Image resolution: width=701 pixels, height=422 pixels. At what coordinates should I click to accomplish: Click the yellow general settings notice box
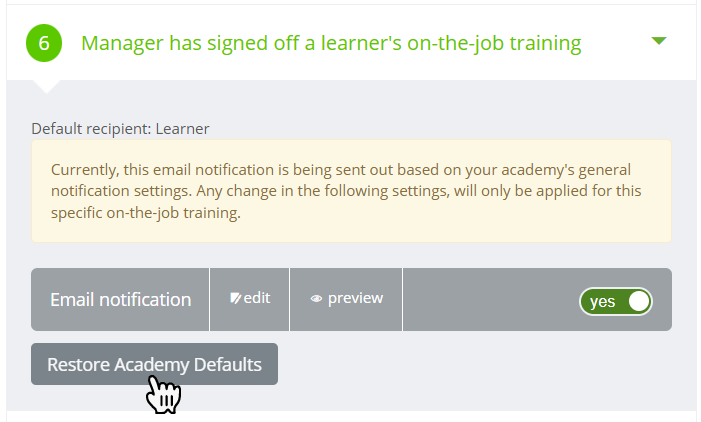click(x=351, y=191)
